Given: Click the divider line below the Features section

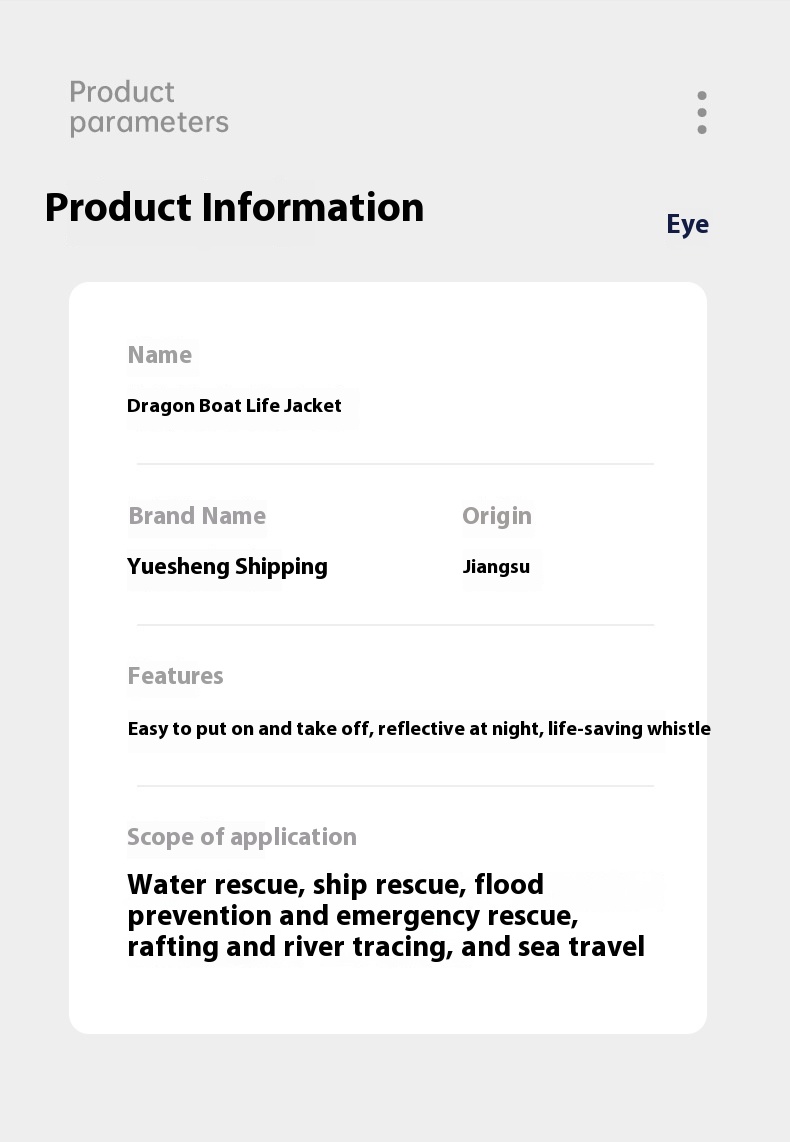Looking at the screenshot, I should tap(395, 786).
